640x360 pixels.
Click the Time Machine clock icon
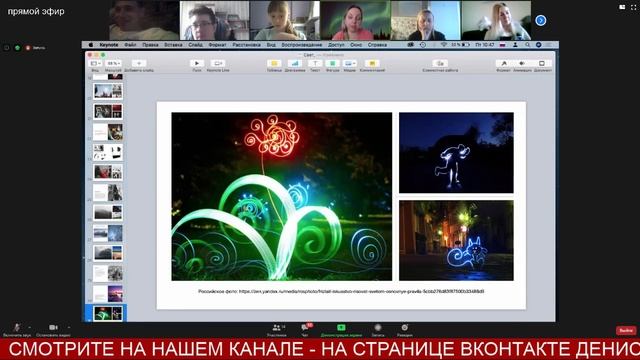pos(423,45)
